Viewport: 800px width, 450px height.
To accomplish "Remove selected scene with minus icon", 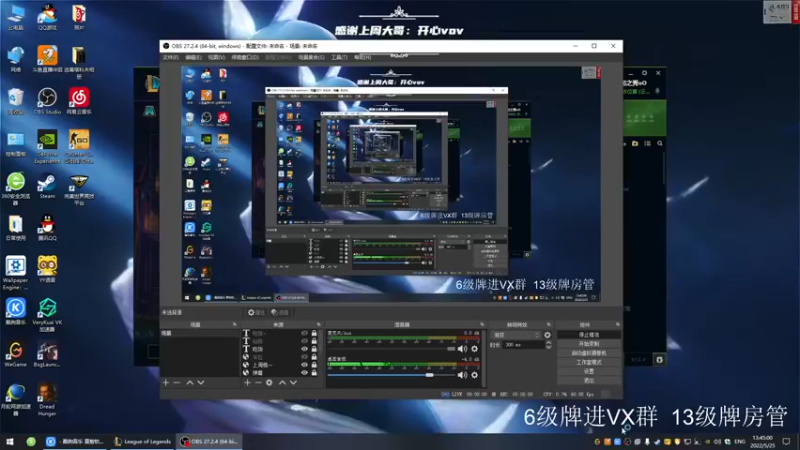I will (x=177, y=382).
